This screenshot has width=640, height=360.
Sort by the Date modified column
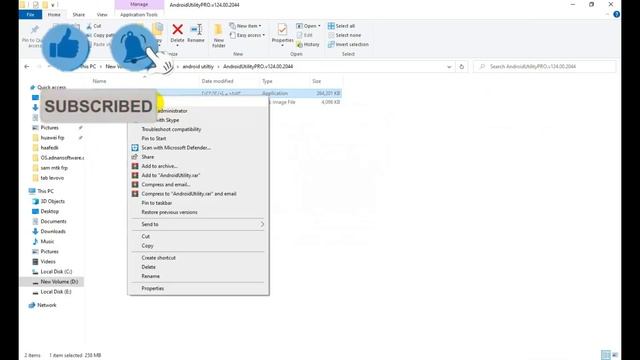click(x=218, y=81)
